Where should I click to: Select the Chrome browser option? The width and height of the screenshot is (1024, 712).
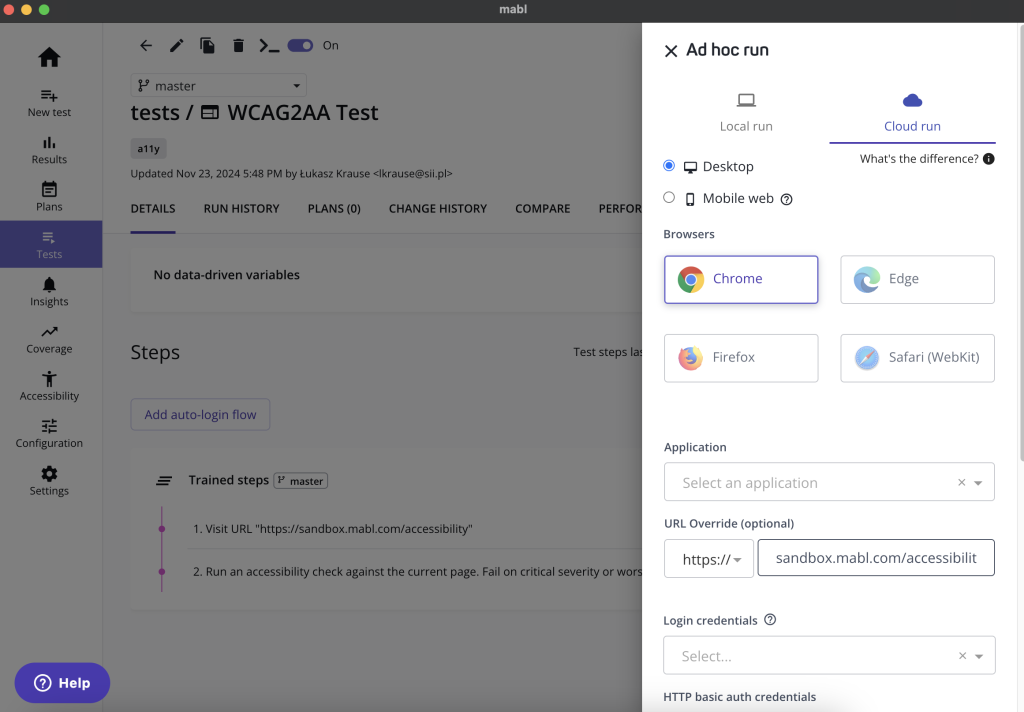pos(741,280)
